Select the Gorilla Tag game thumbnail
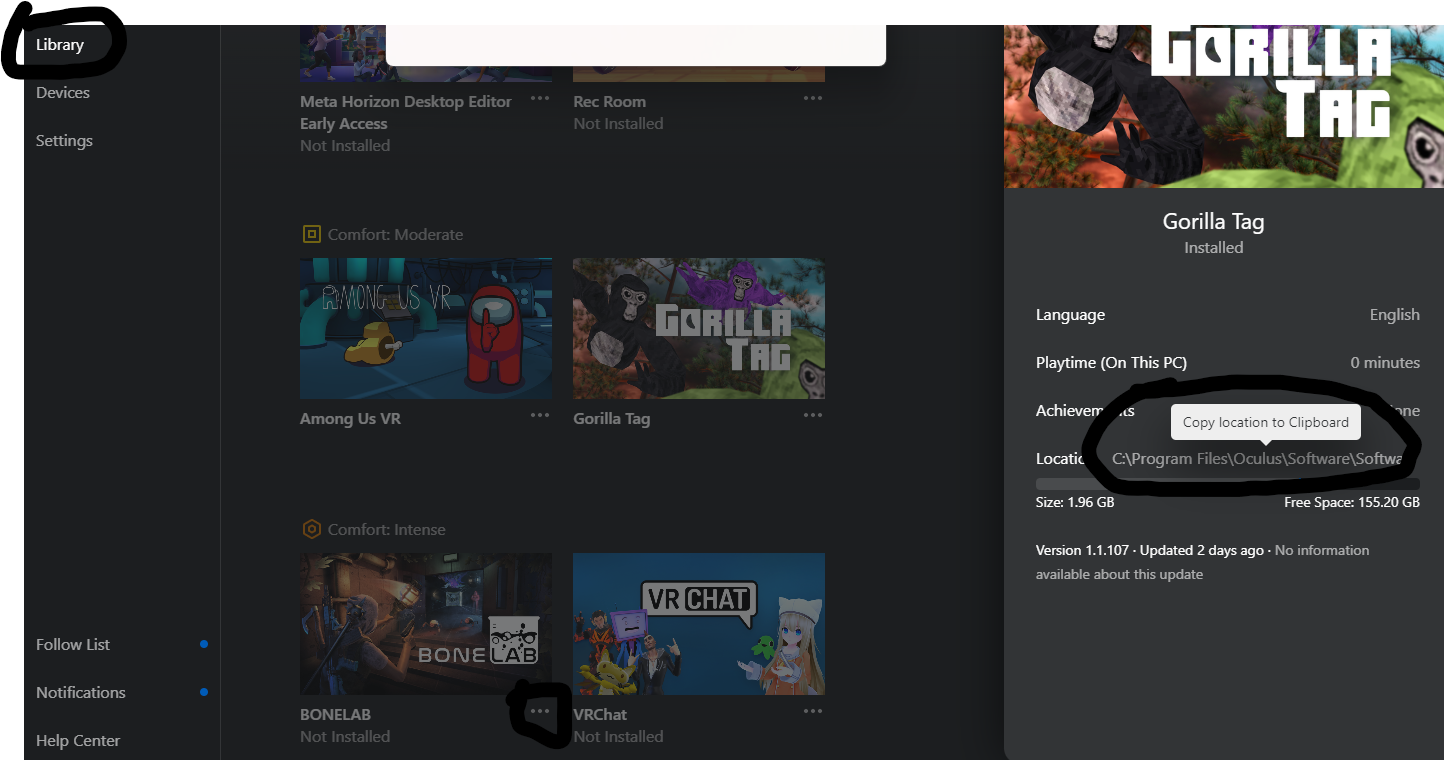This screenshot has height=760, width=1444. [699, 328]
